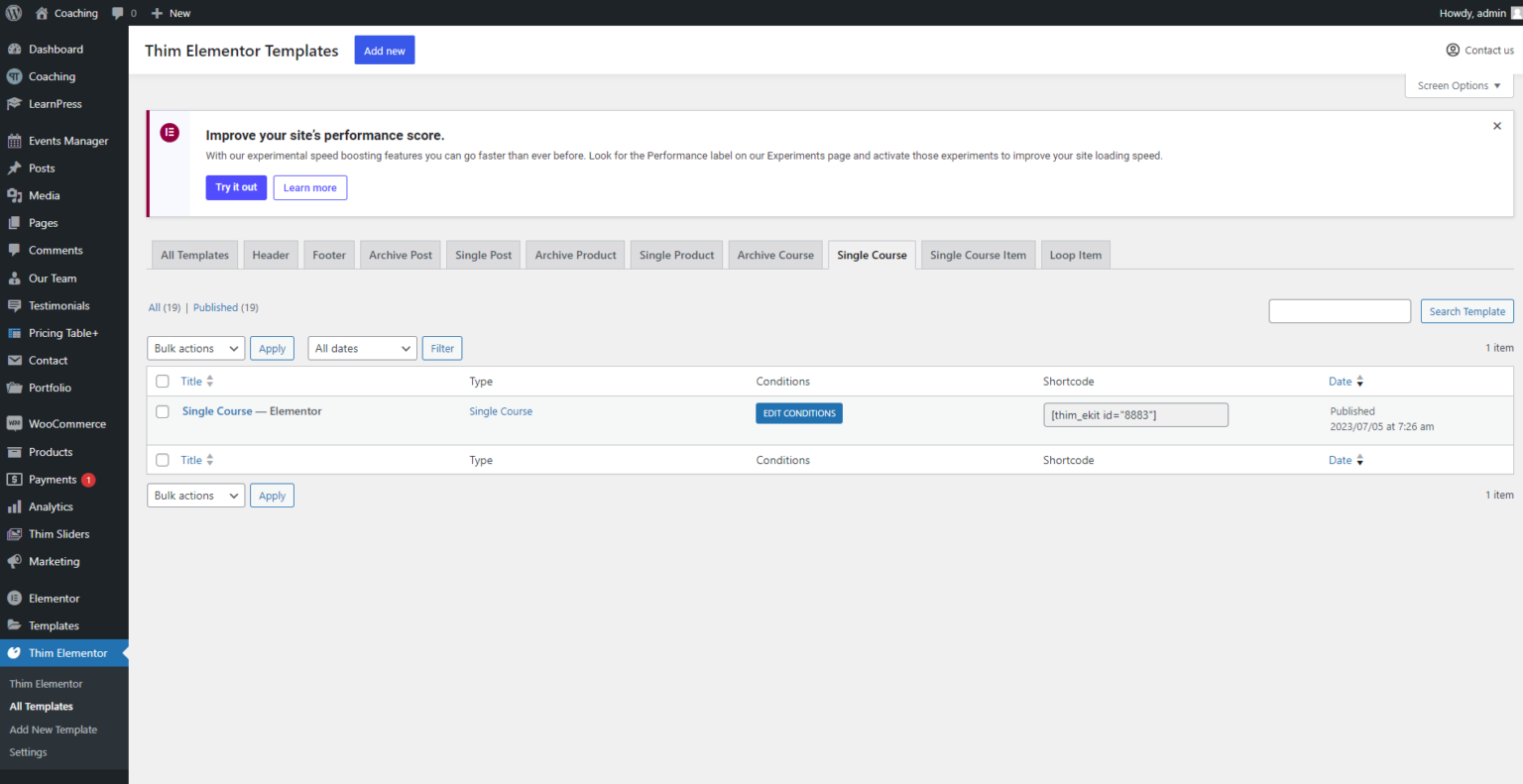Click the Contact us user icon
The width and height of the screenshot is (1523, 784).
click(x=1453, y=50)
